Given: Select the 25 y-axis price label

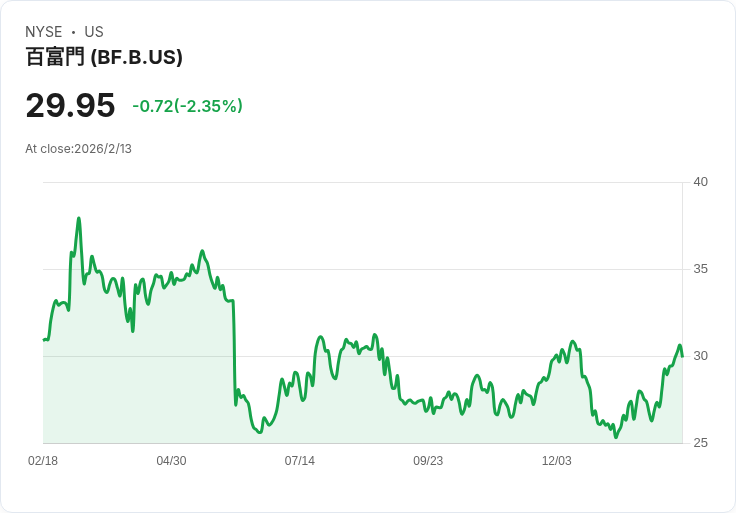Looking at the screenshot, I should [700, 443].
